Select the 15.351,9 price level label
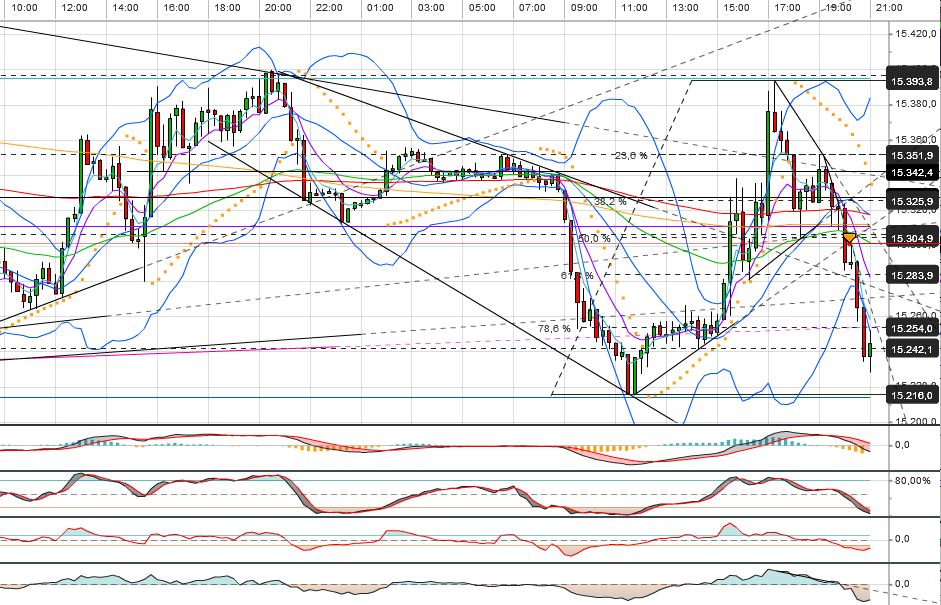Viewport: 941px width, 605px height. tap(912, 155)
